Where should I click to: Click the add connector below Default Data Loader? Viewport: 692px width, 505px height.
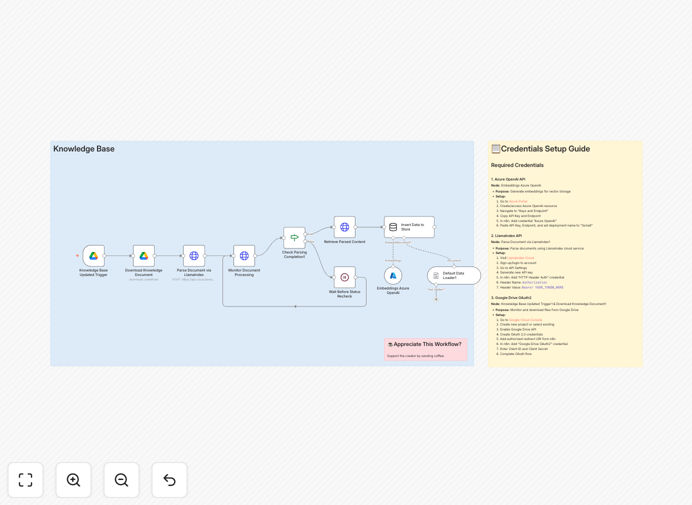[x=436, y=299]
